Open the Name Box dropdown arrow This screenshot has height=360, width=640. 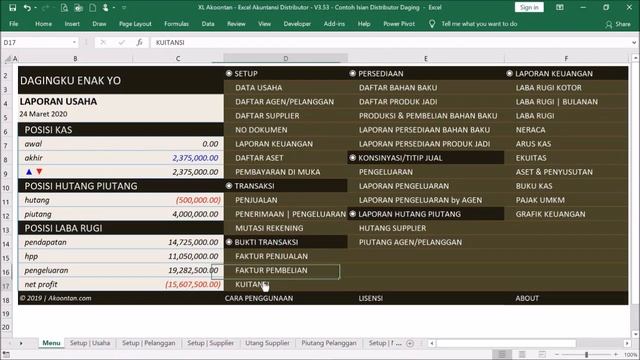74,42
